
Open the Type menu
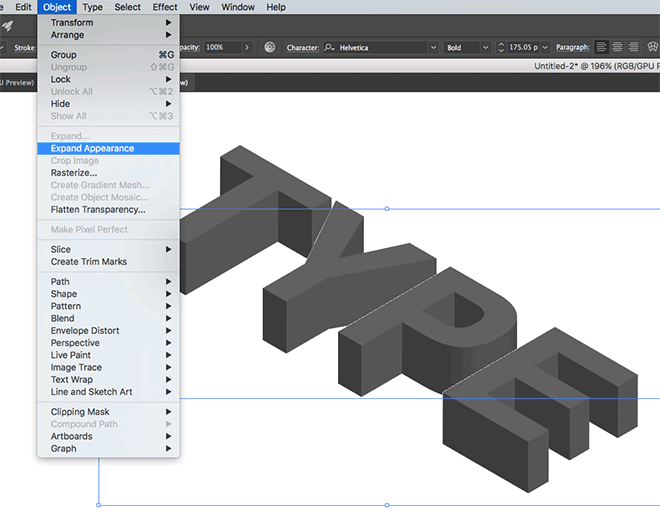click(x=92, y=7)
